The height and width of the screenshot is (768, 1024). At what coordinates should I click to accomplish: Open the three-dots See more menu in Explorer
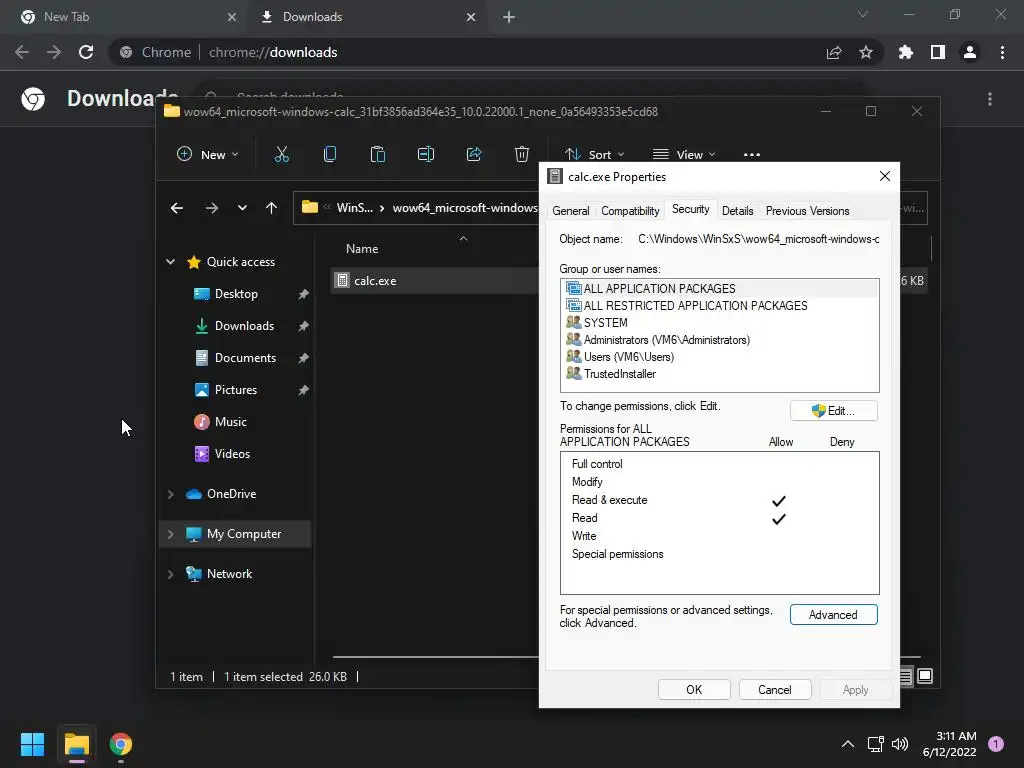coord(752,155)
